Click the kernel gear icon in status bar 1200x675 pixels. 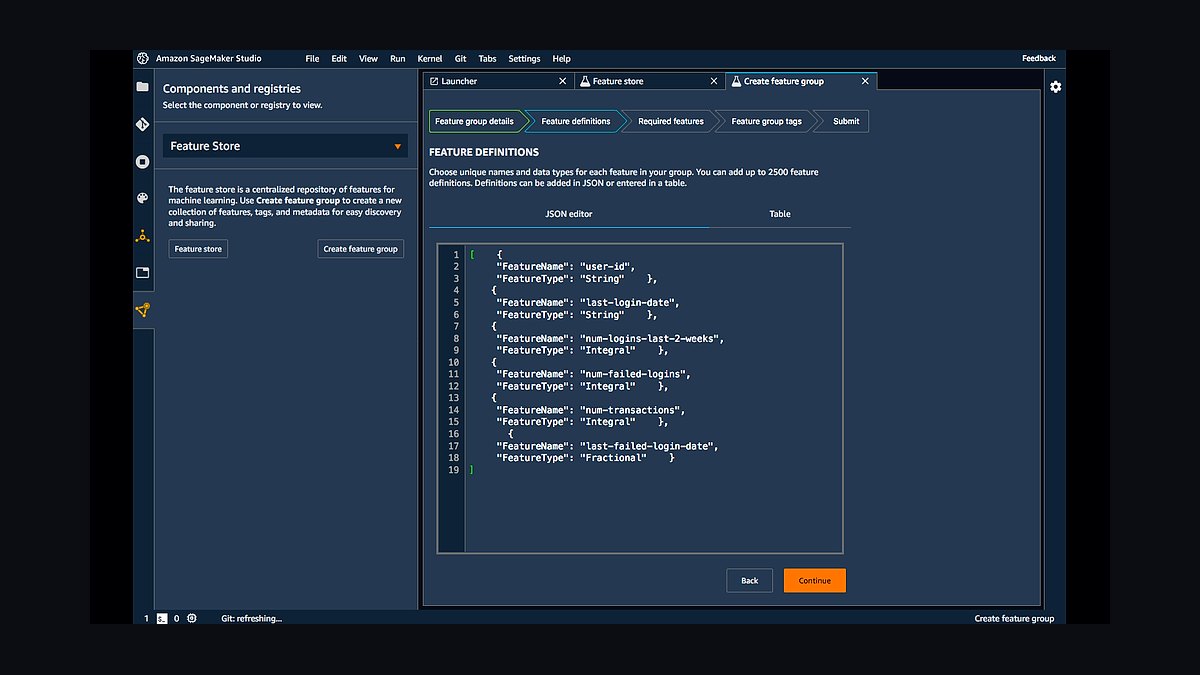pyautogui.click(x=192, y=618)
